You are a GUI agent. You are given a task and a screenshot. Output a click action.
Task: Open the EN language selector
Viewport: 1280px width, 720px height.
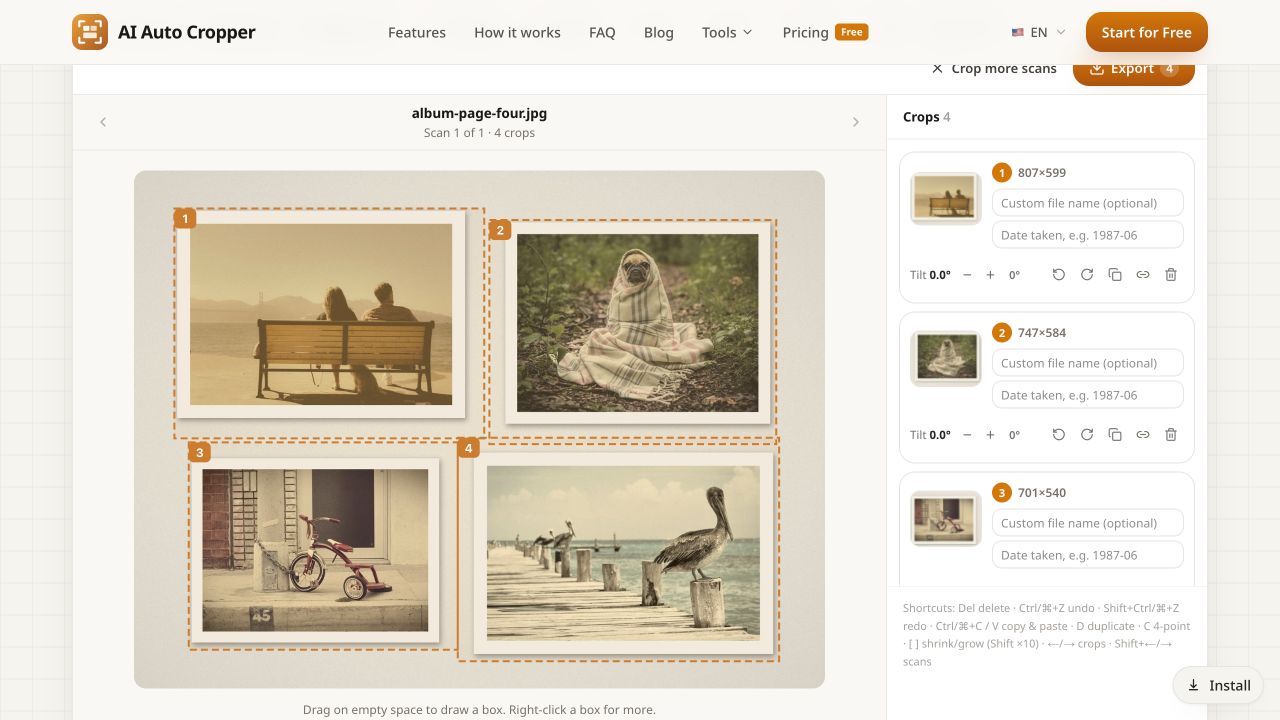point(1038,32)
